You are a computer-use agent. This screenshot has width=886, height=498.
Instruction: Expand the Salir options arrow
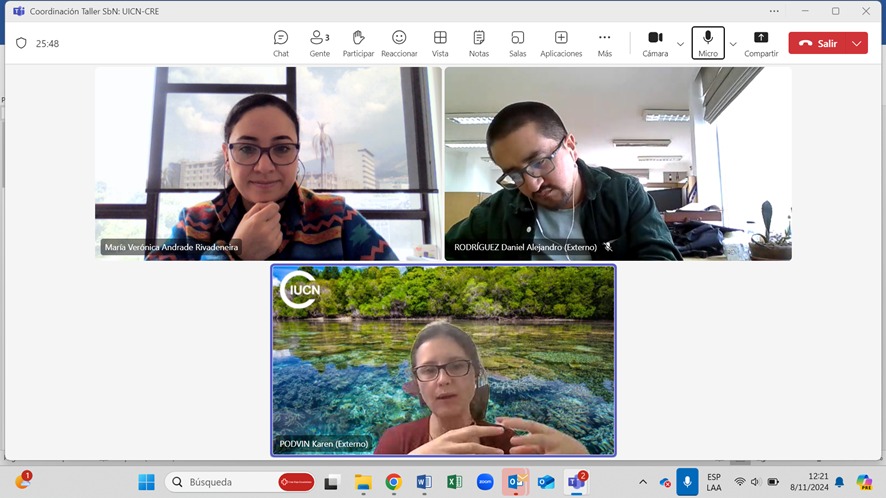(857, 44)
